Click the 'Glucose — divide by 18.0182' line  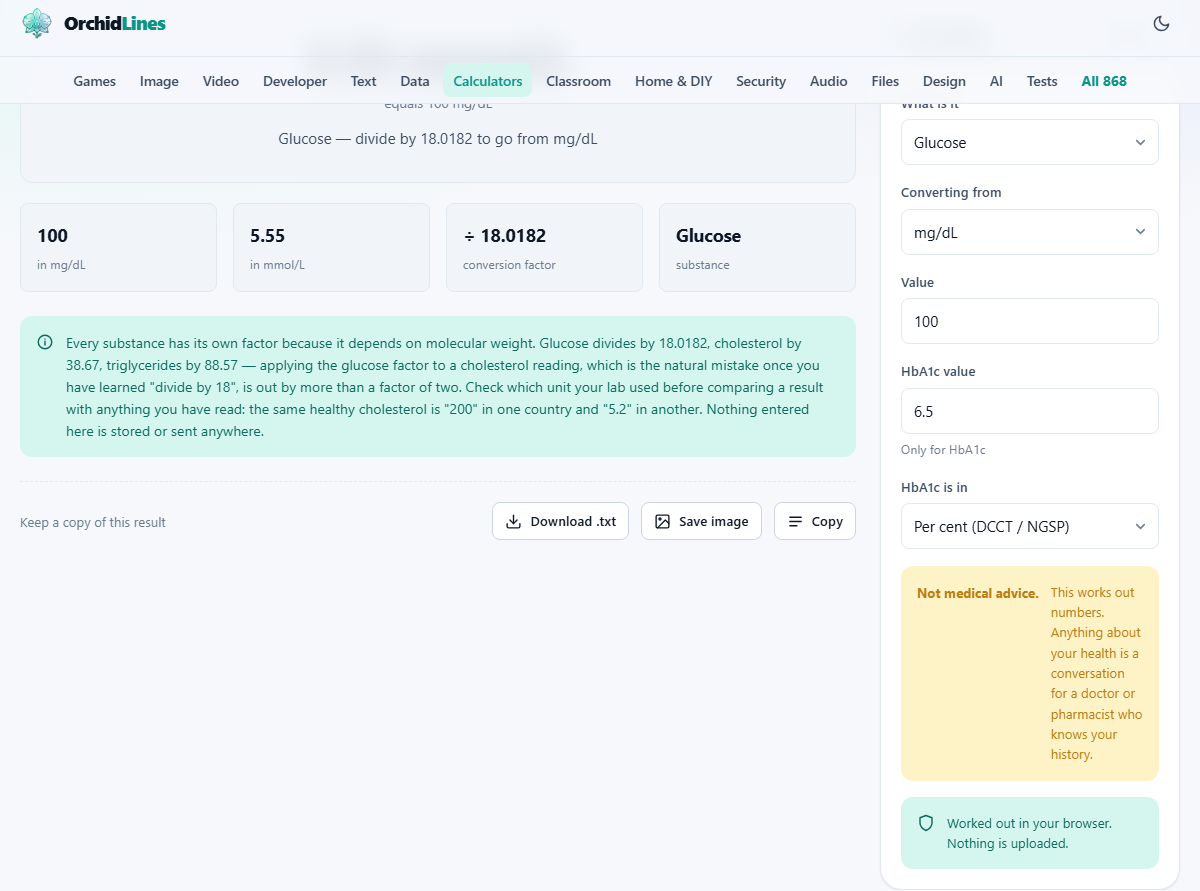point(438,139)
